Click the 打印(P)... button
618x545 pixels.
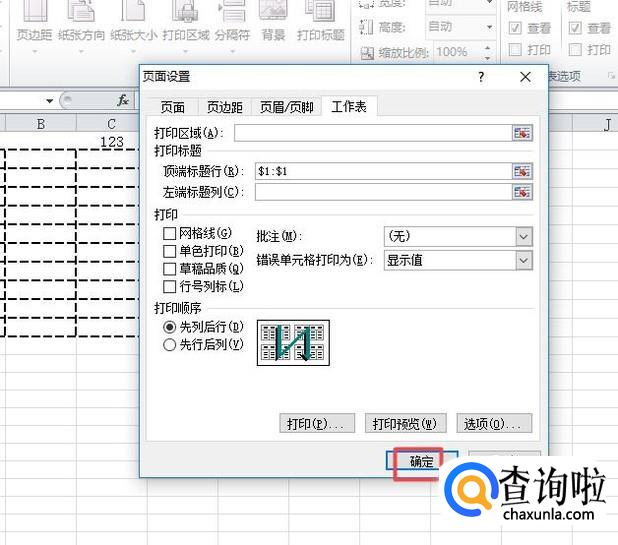(317, 424)
